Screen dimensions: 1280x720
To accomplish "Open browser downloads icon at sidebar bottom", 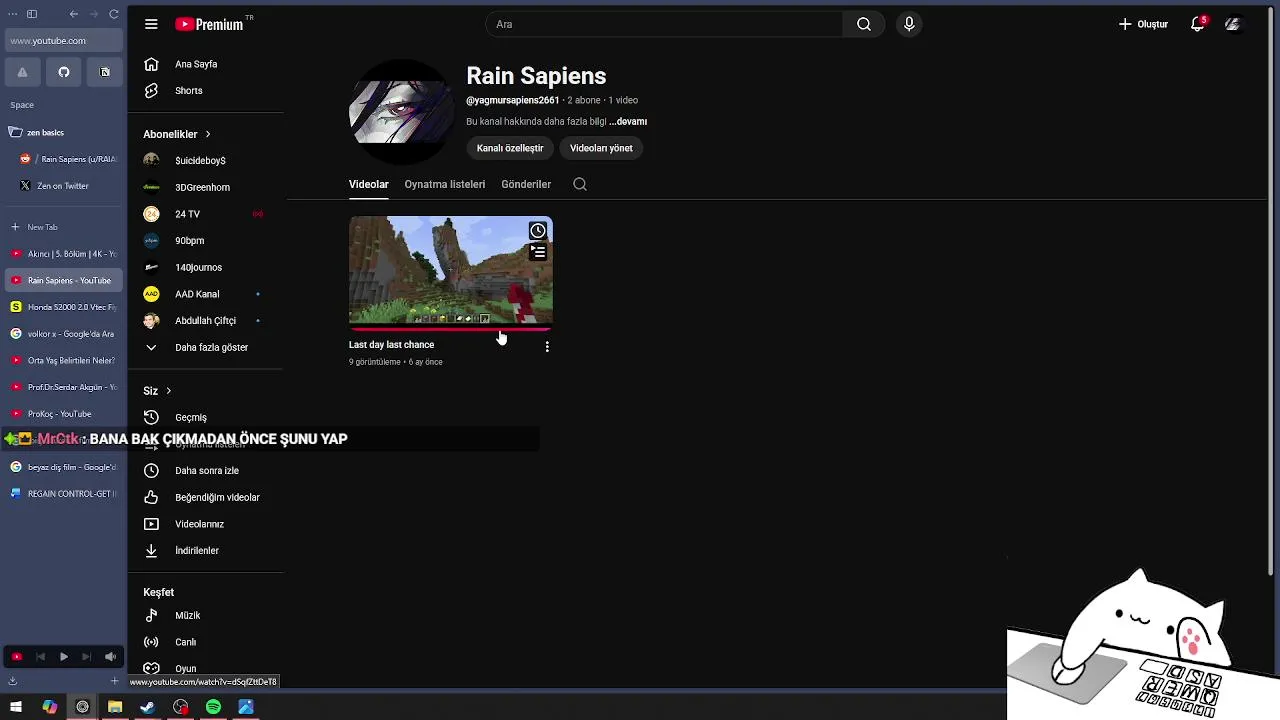I will pyautogui.click(x=12, y=681).
